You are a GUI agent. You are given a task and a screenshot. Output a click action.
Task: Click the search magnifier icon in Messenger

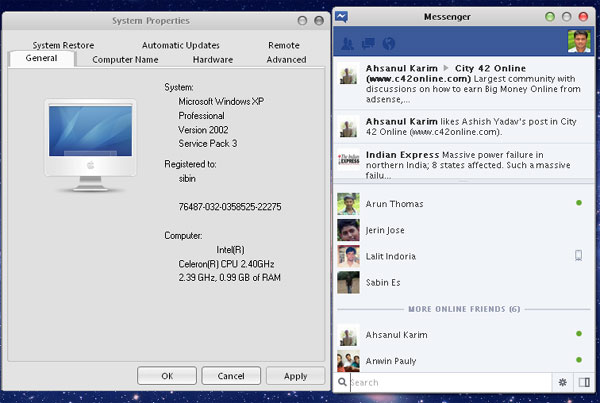pos(342,382)
